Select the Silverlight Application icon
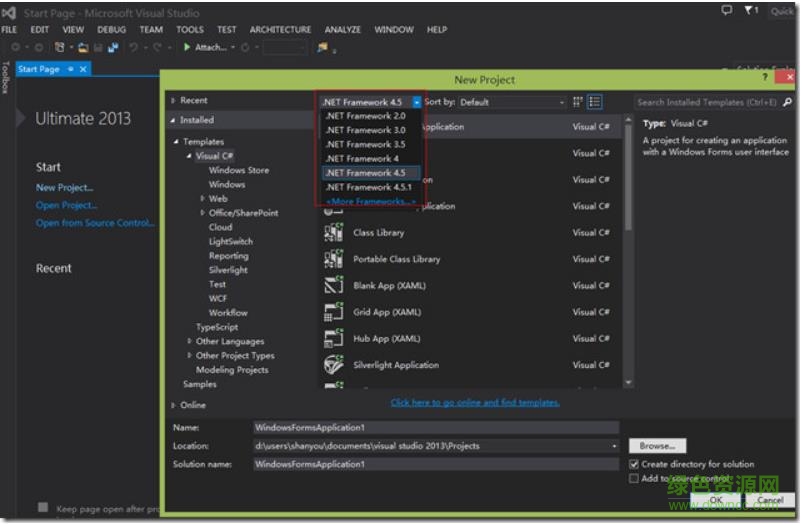This screenshot has width=802, height=524. click(333, 365)
